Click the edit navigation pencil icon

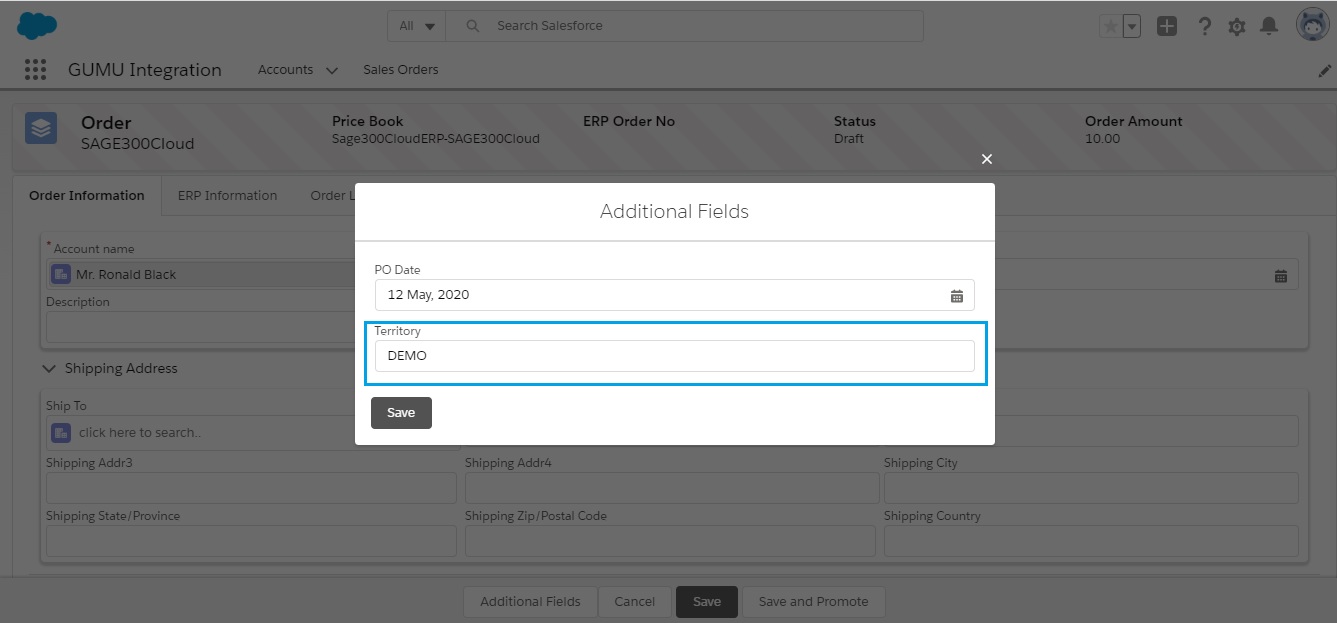pos(1325,71)
